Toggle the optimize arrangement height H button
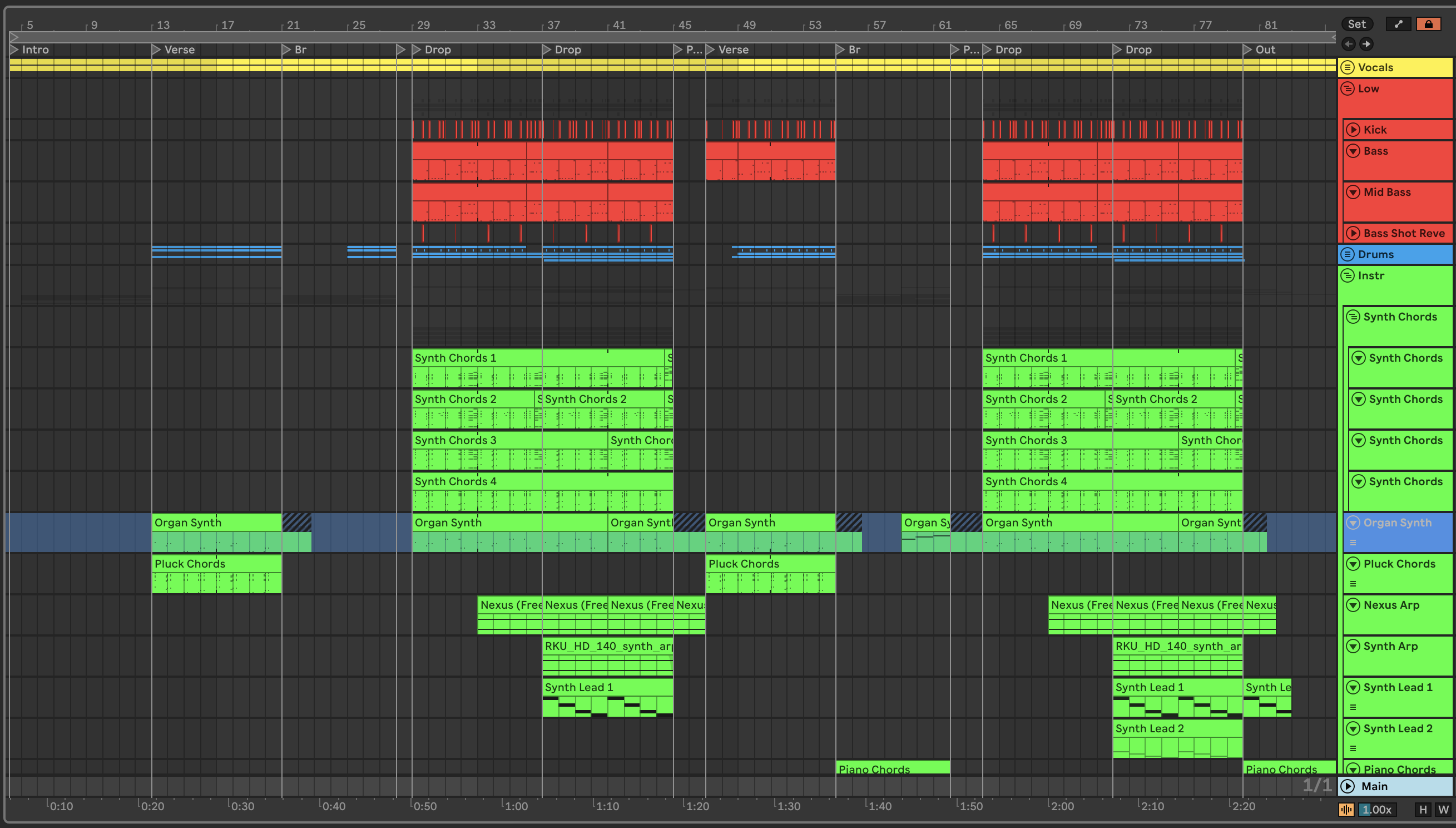This screenshot has height=828, width=1456. (x=1423, y=810)
